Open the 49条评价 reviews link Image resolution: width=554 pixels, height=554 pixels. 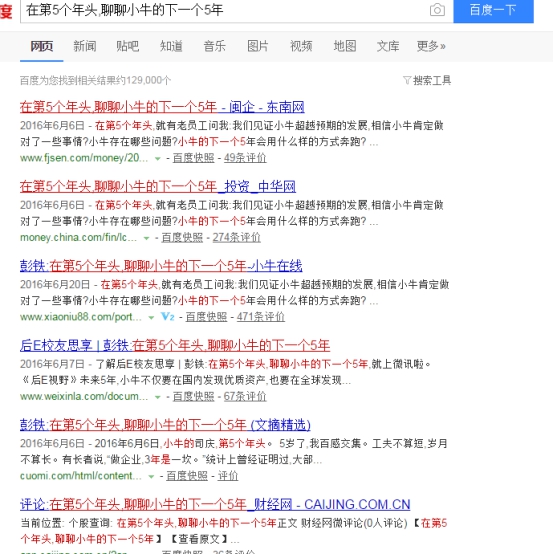[245, 158]
